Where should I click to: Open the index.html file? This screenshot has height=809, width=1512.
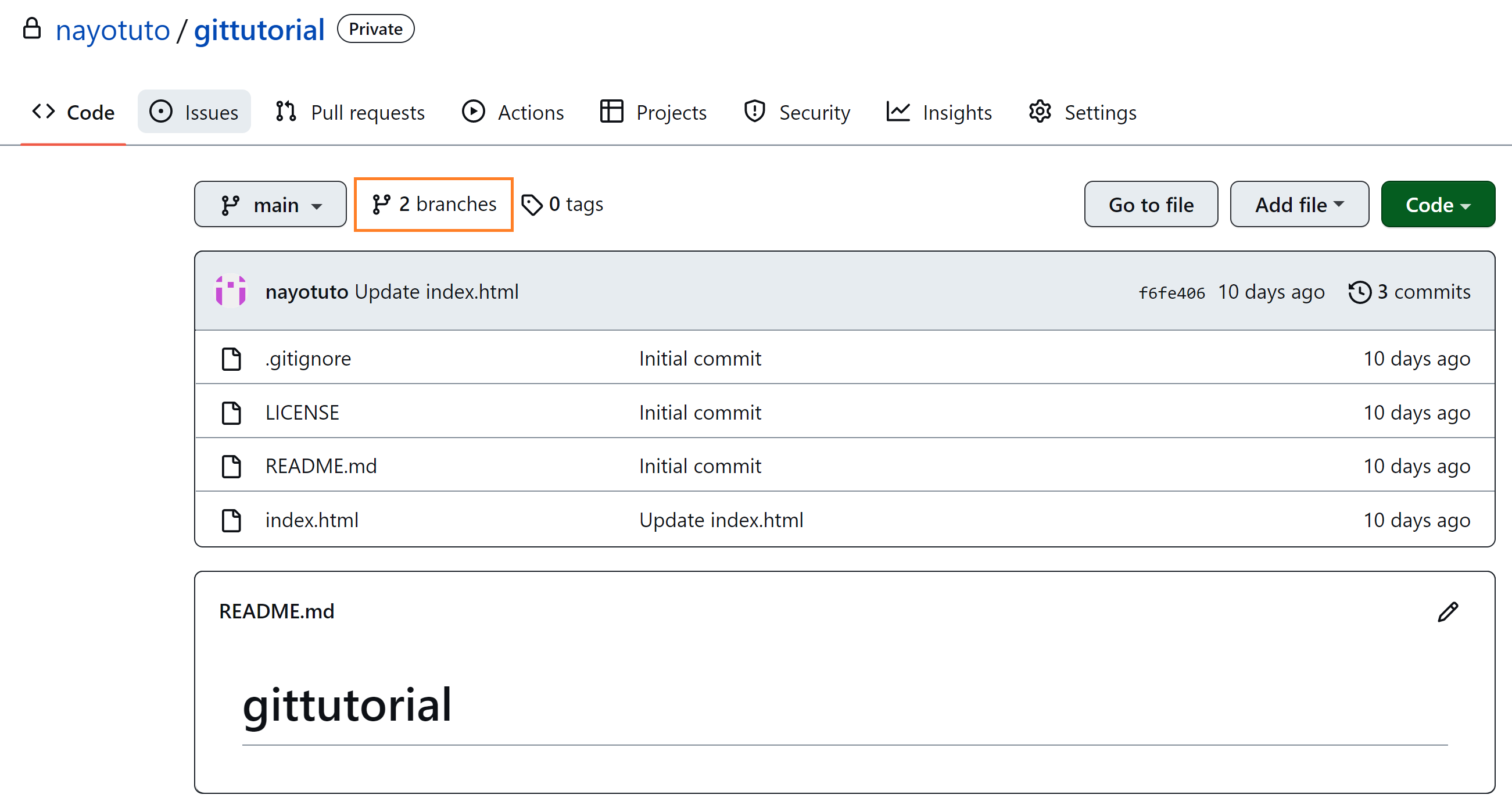[x=311, y=520]
